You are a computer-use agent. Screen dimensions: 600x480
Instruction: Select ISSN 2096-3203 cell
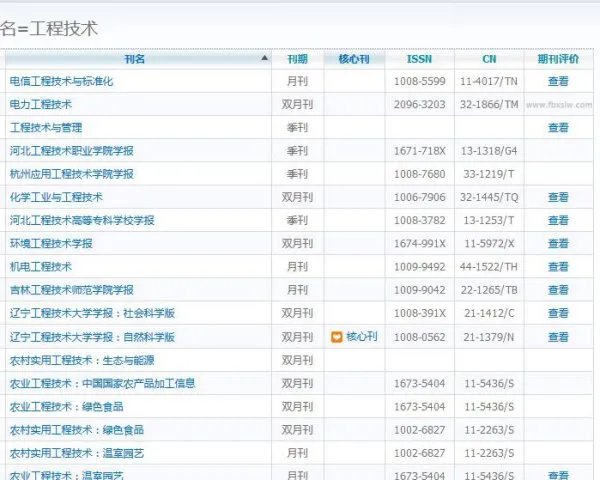click(419, 104)
